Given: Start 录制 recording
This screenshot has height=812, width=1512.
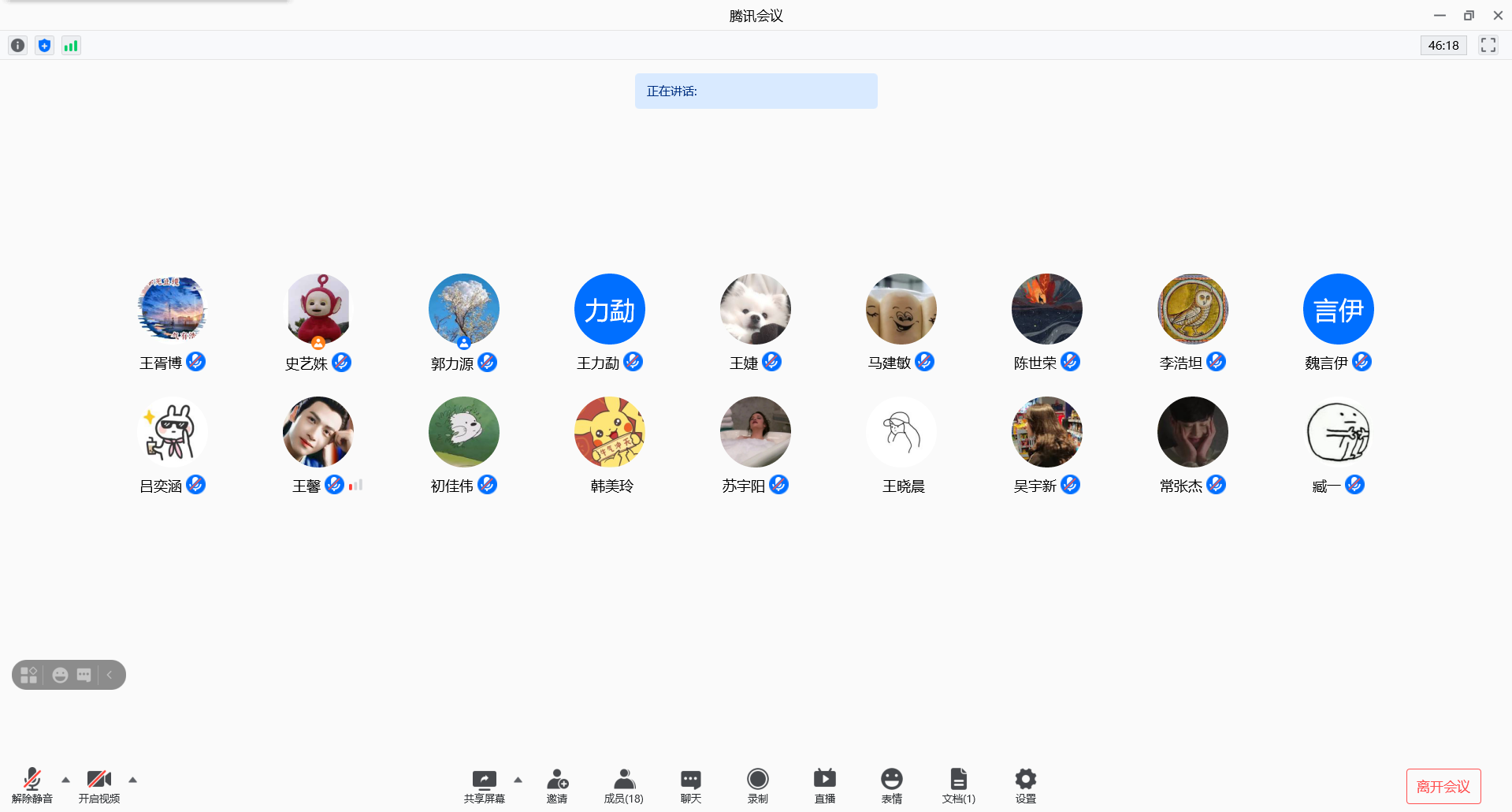Looking at the screenshot, I should (757, 785).
